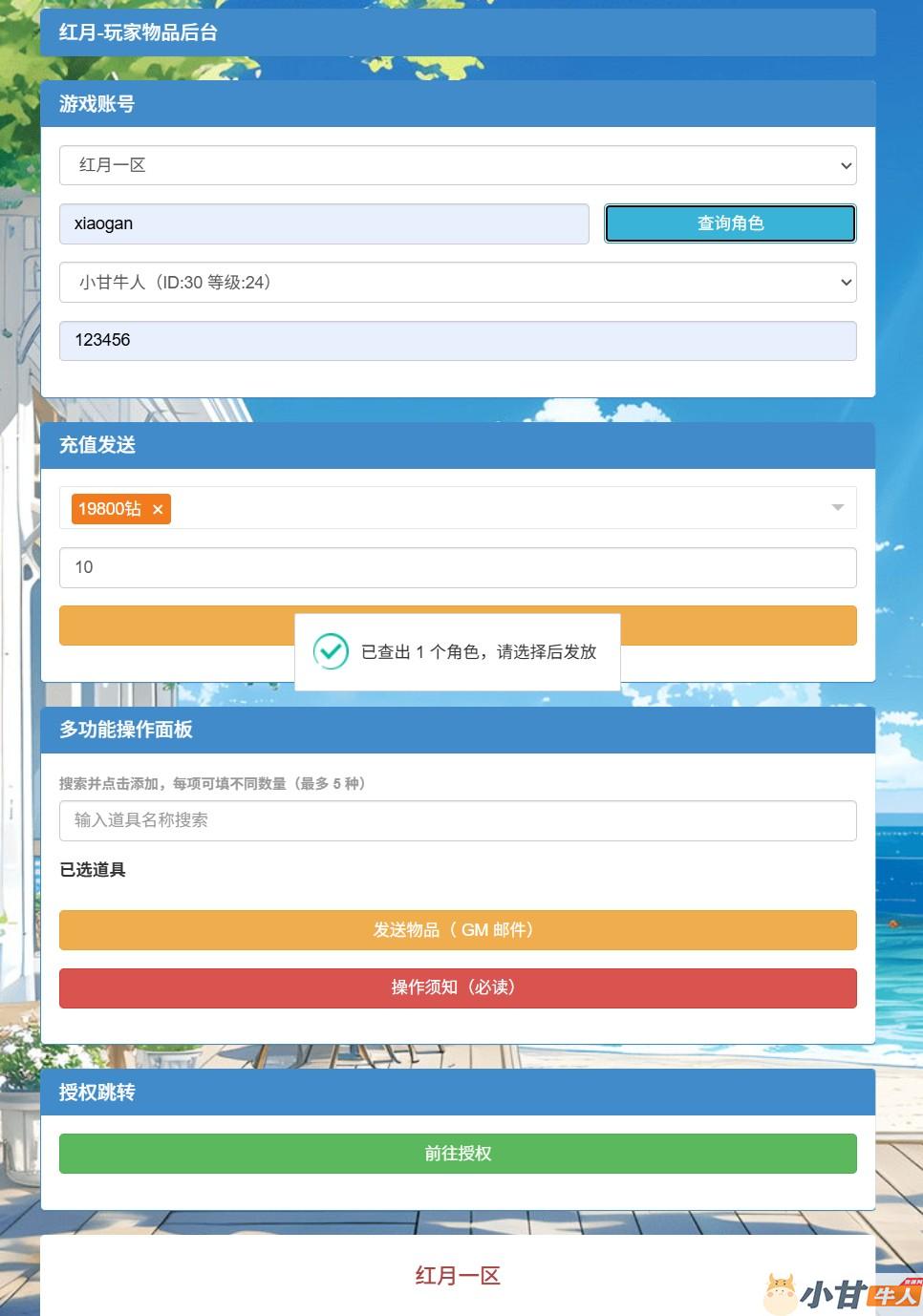Click the 123456 password field
The image size is (923, 1316).
(x=458, y=341)
